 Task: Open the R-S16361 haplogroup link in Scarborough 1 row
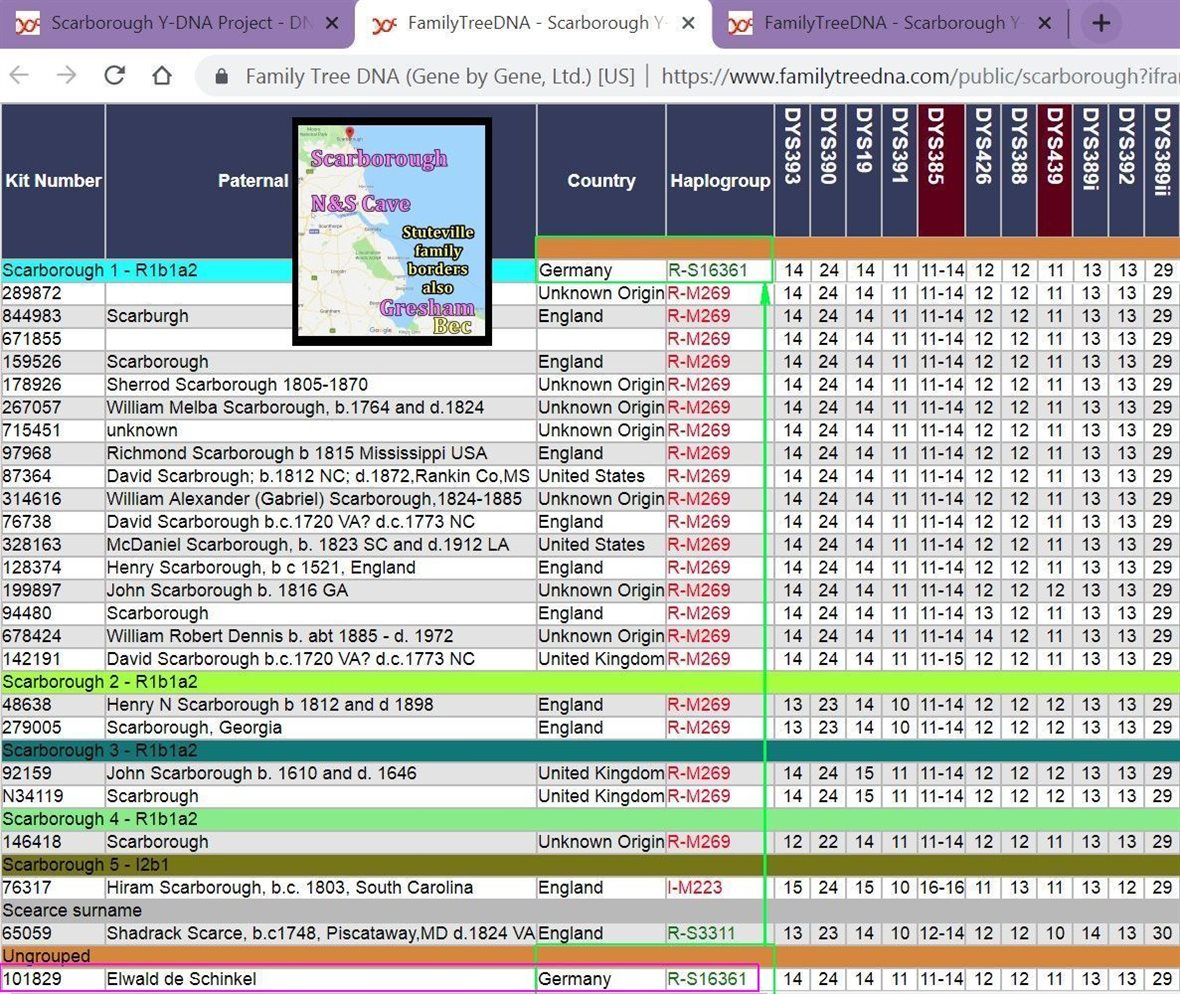pyautogui.click(x=708, y=270)
